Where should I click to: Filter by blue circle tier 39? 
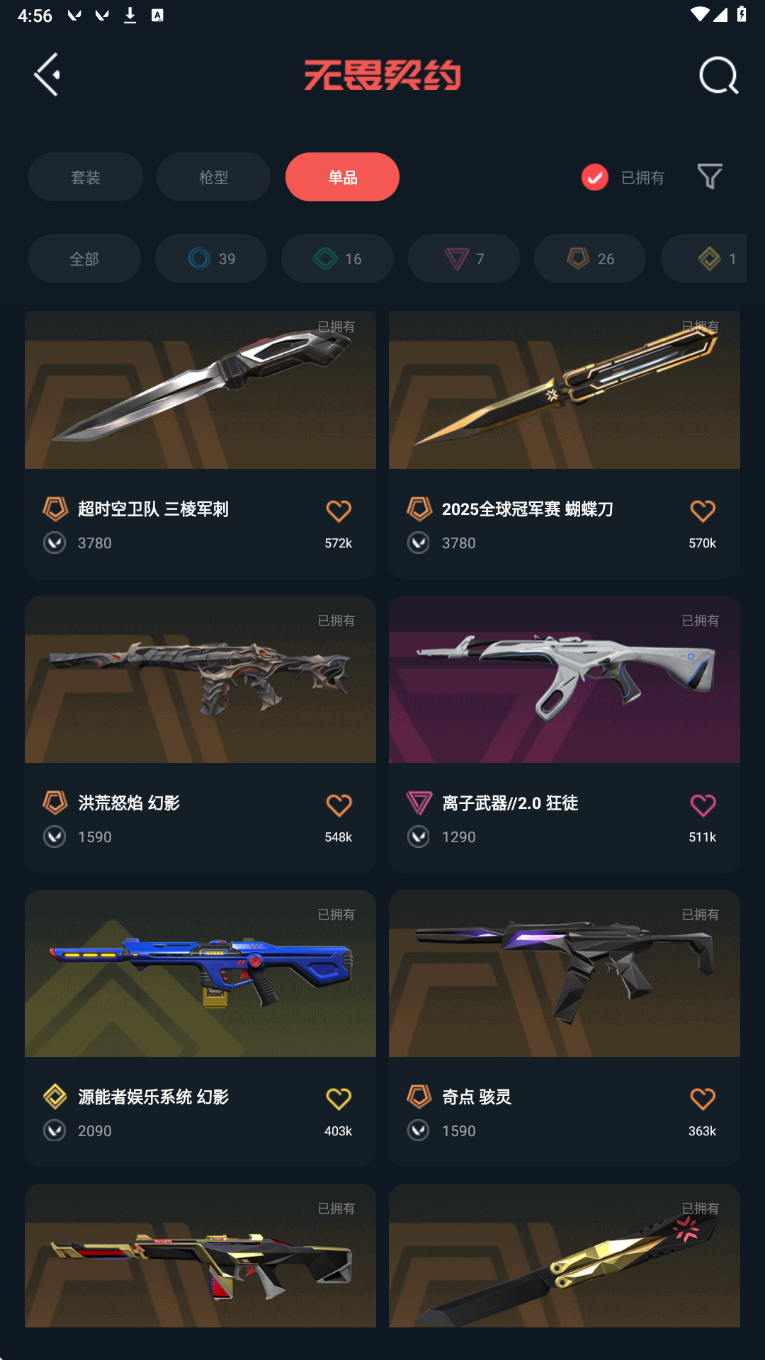pyautogui.click(x=211, y=259)
